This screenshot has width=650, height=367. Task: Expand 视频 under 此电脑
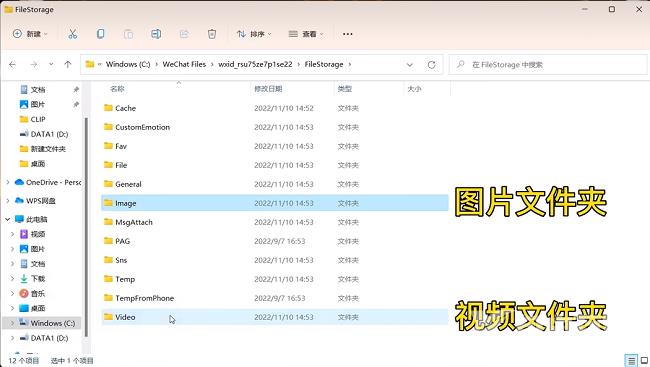[x=12, y=234]
